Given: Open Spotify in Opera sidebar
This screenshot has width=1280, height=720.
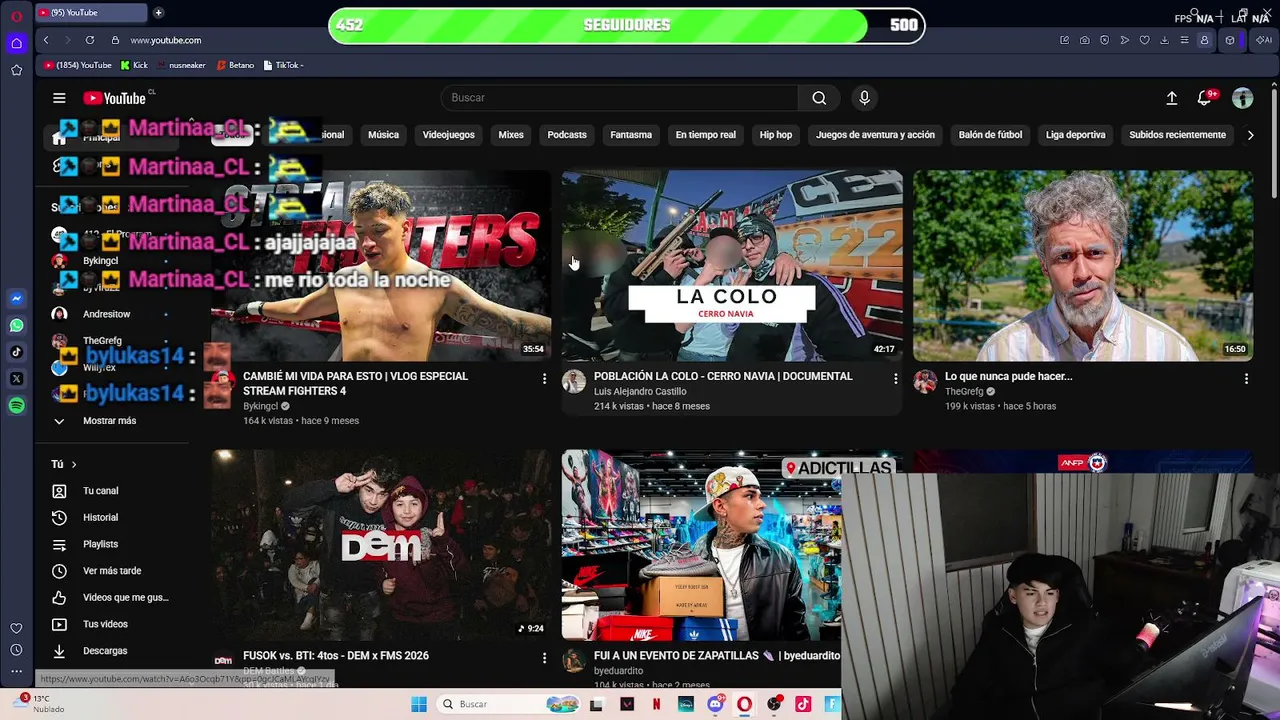Looking at the screenshot, I should click(x=16, y=406).
